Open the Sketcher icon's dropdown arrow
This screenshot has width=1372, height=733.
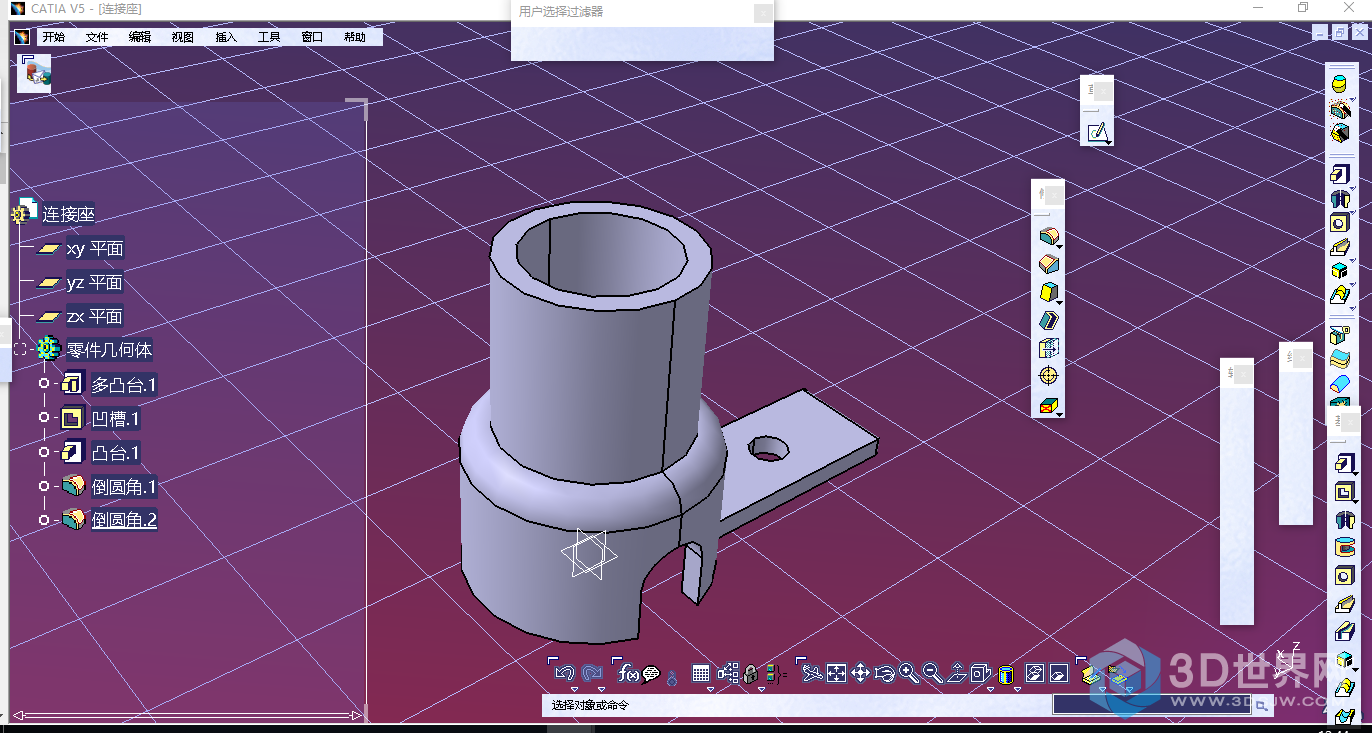point(1109,143)
